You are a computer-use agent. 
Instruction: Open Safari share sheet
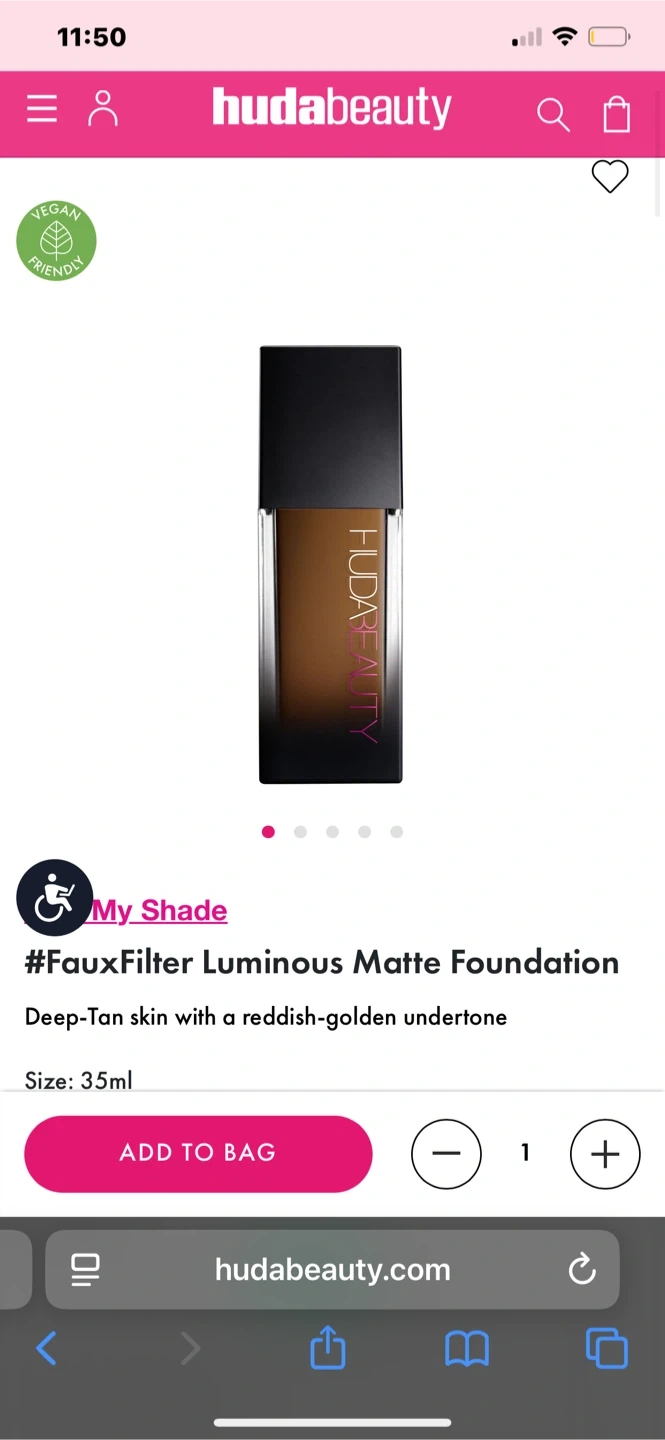coord(328,1349)
